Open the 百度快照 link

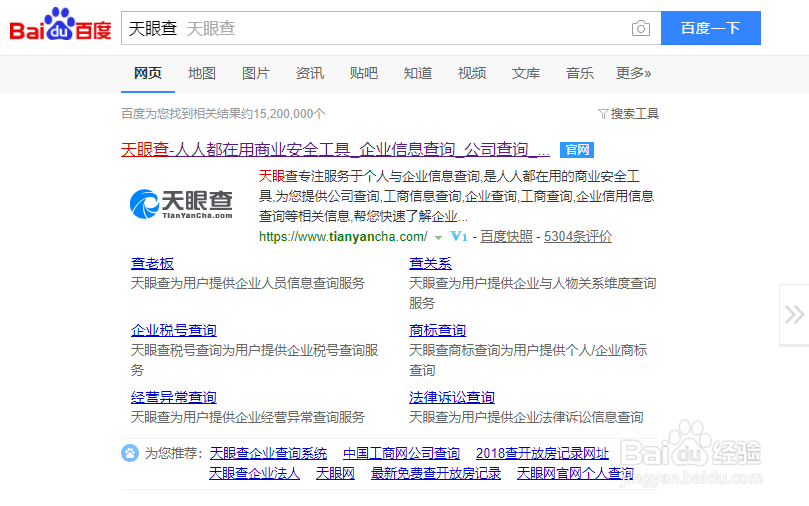tap(506, 237)
